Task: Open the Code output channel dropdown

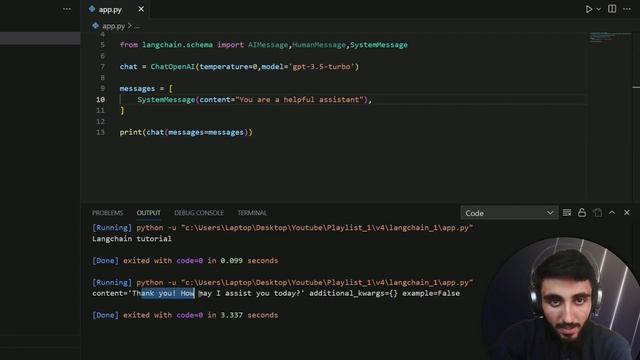Action: [509, 213]
